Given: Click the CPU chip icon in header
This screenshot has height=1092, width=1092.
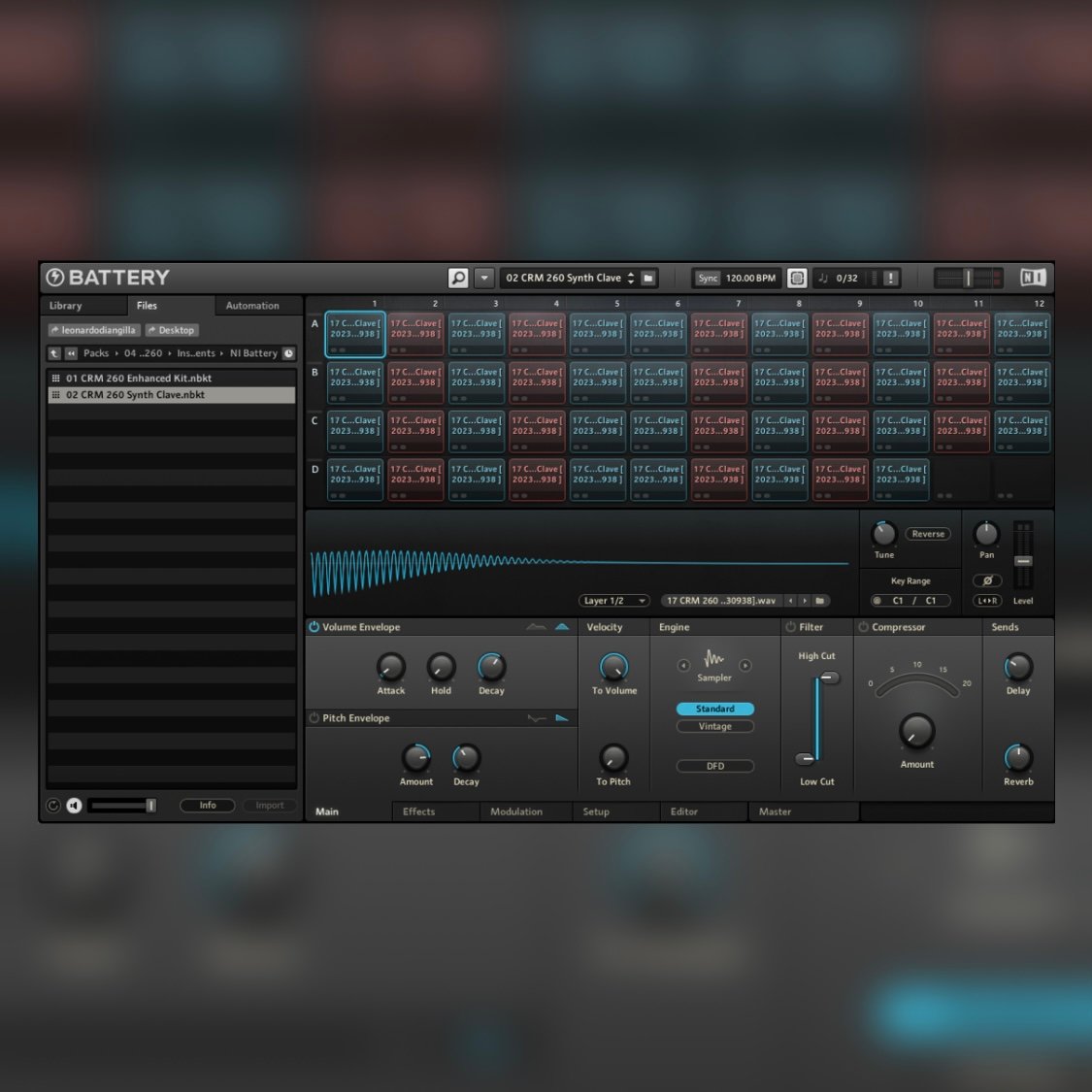Looking at the screenshot, I should [797, 278].
